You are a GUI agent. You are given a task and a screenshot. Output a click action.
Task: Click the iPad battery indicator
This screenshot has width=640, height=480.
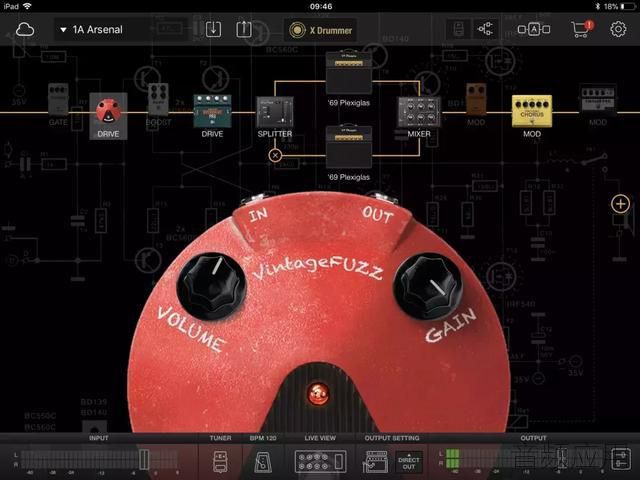(x=627, y=6)
